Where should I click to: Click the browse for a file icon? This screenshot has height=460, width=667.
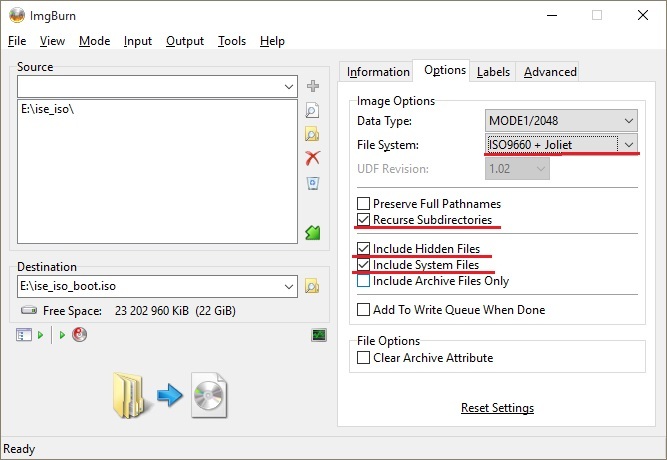click(x=313, y=110)
